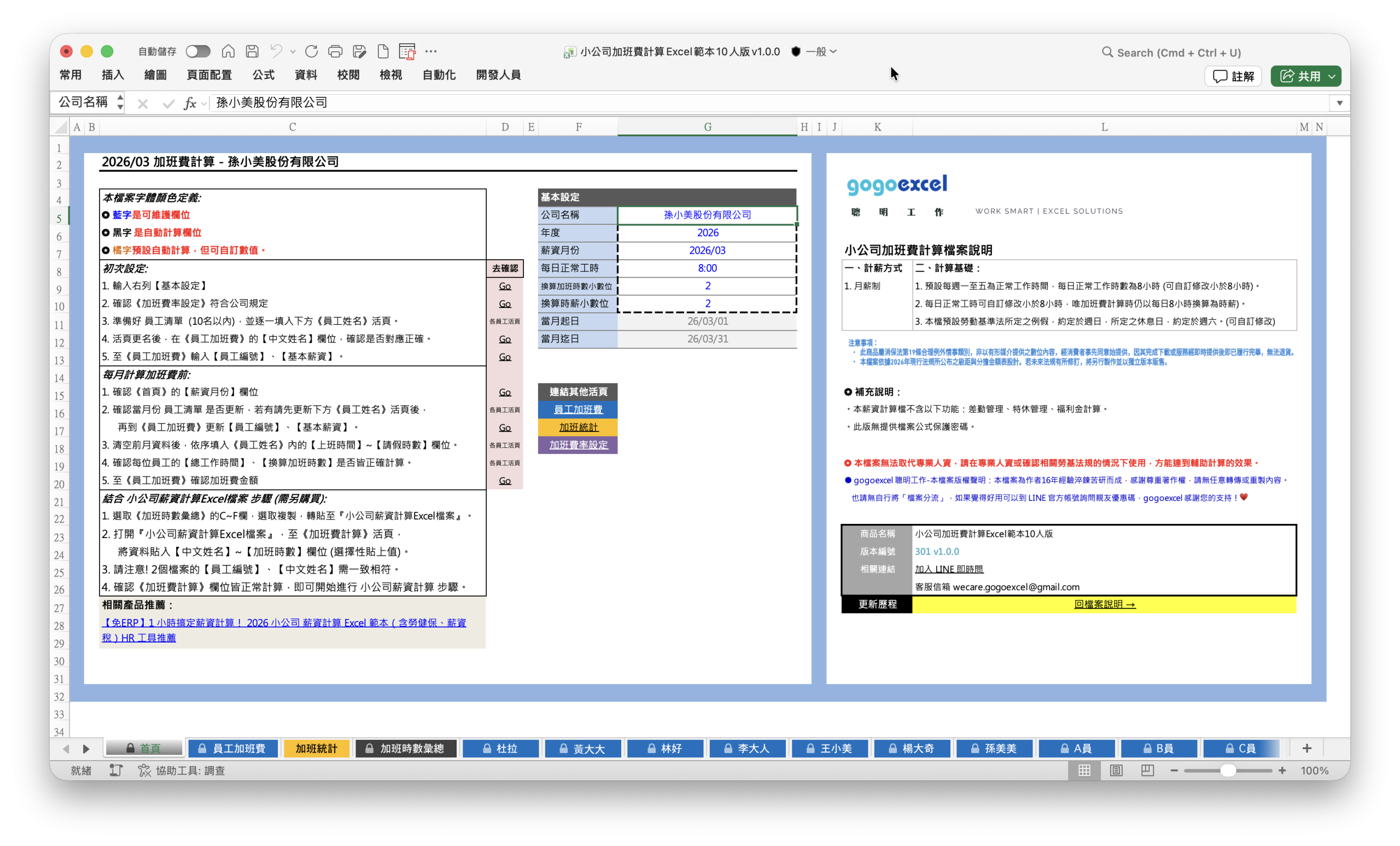Click the Print icon in the toolbar

[335, 52]
